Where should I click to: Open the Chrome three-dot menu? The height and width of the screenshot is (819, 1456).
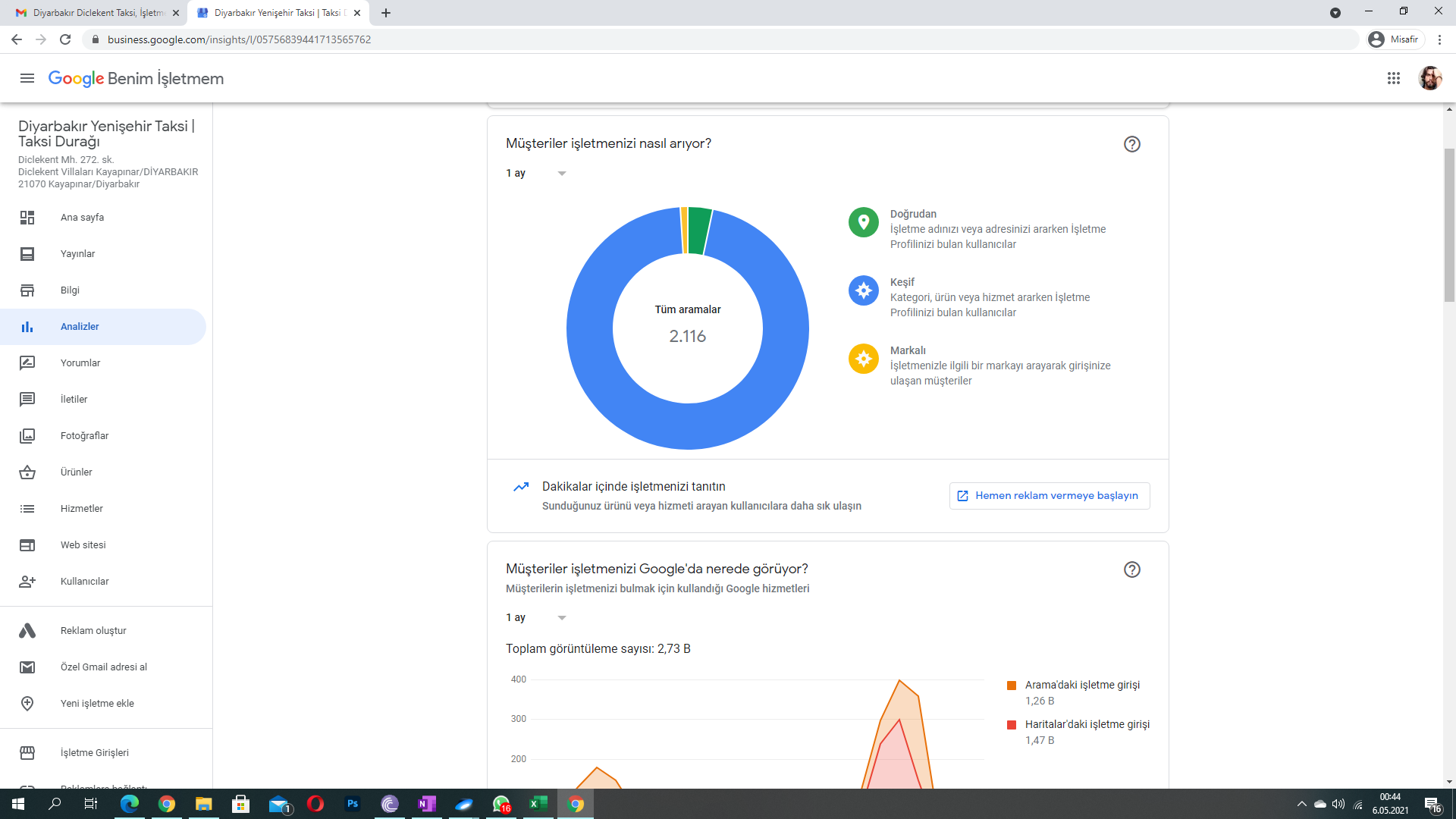pyautogui.click(x=1439, y=39)
